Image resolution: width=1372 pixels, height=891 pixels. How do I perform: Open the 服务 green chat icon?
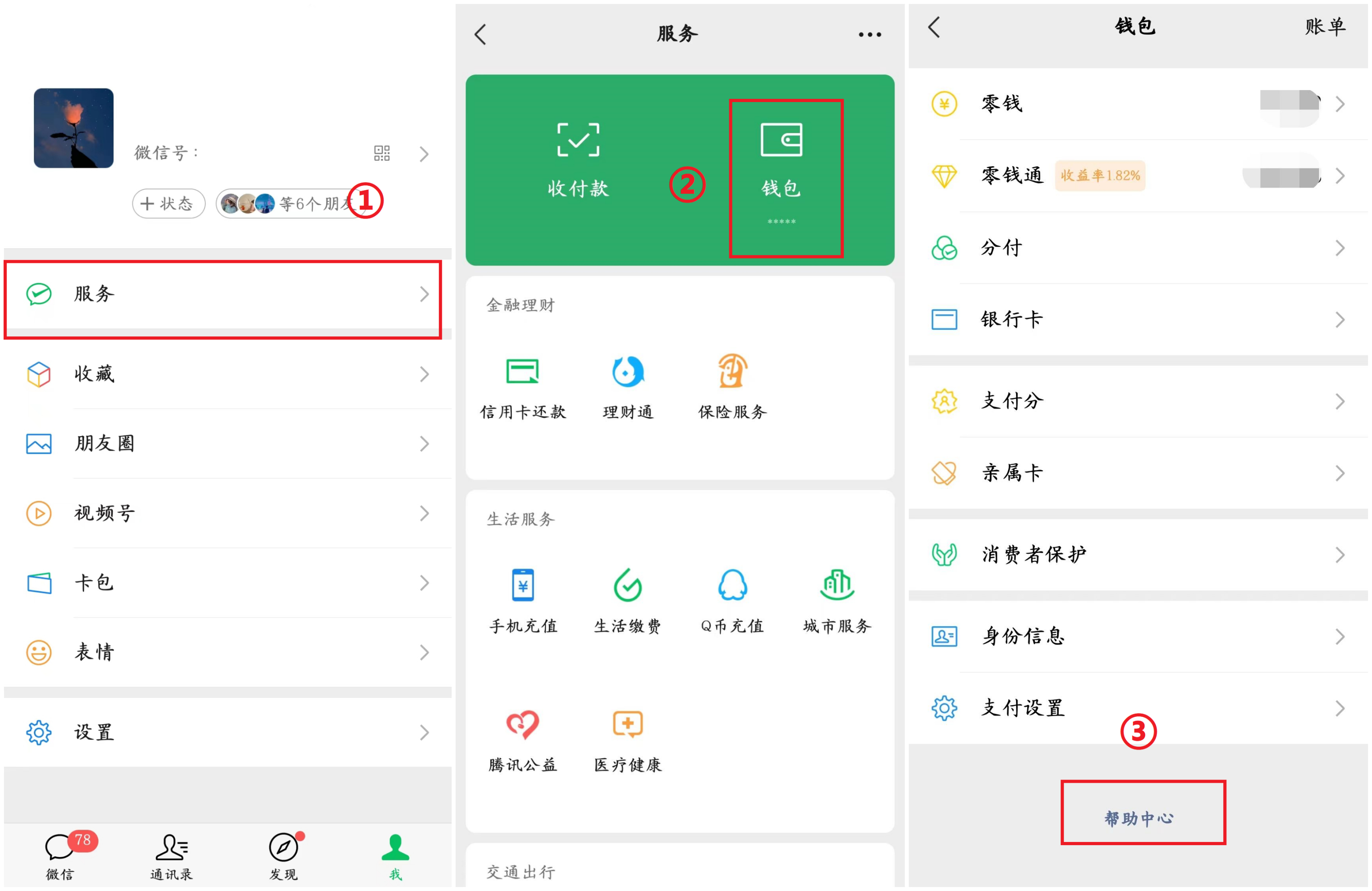39,294
